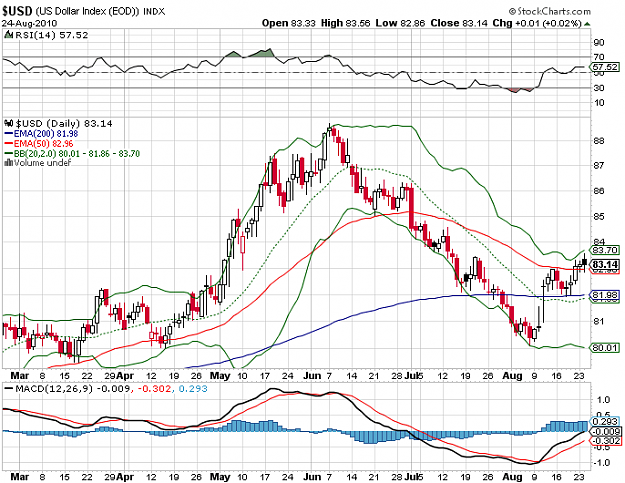This screenshot has width=625, height=483.
Task: Click the 1.0 MACD axis label
Action: point(604,400)
